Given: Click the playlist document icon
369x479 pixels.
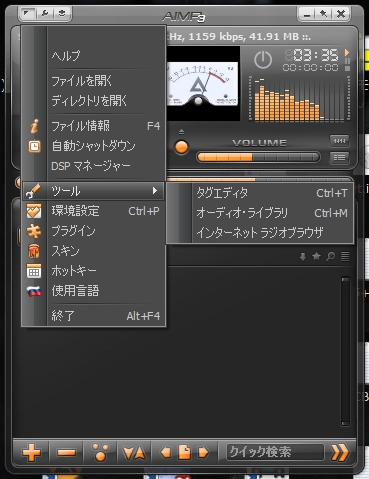Looking at the screenshot, I should pyautogui.click(x=184, y=452).
